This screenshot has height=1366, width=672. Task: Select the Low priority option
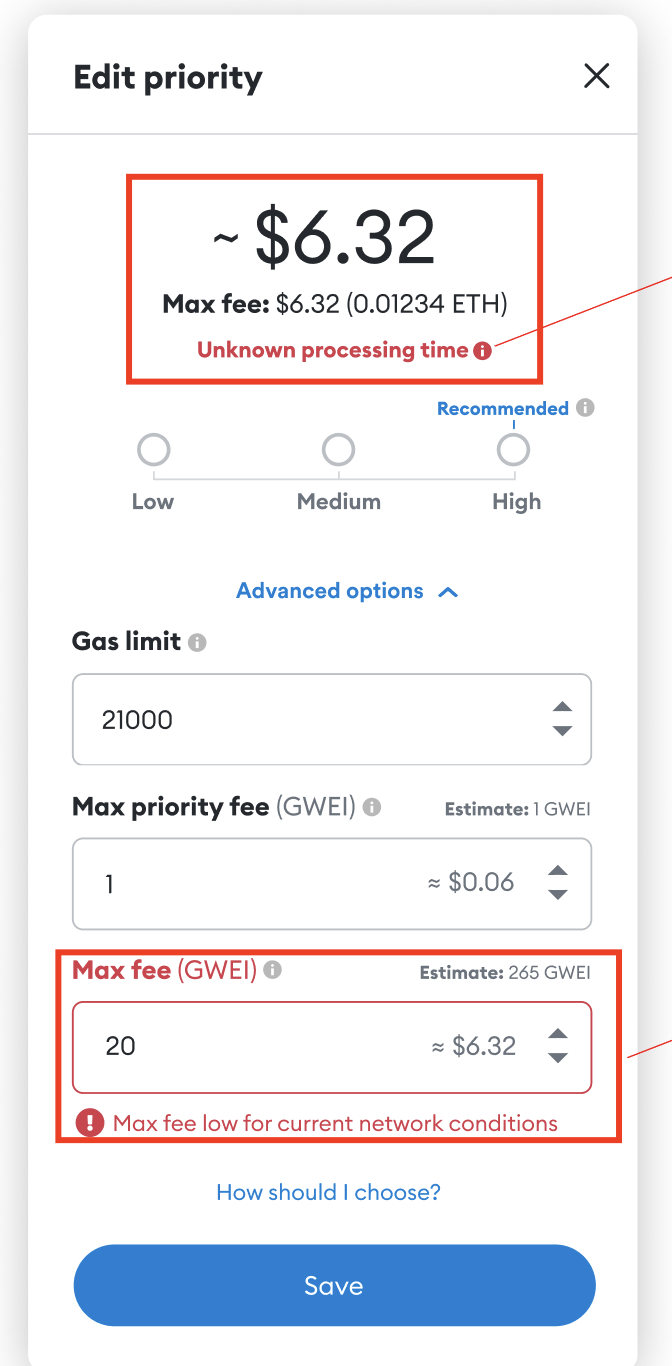tap(153, 449)
